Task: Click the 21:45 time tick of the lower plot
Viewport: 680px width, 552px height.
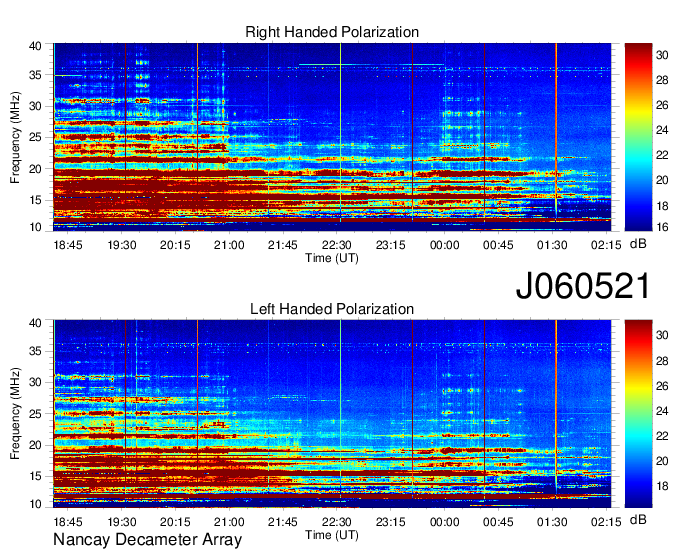Action: 283,522
